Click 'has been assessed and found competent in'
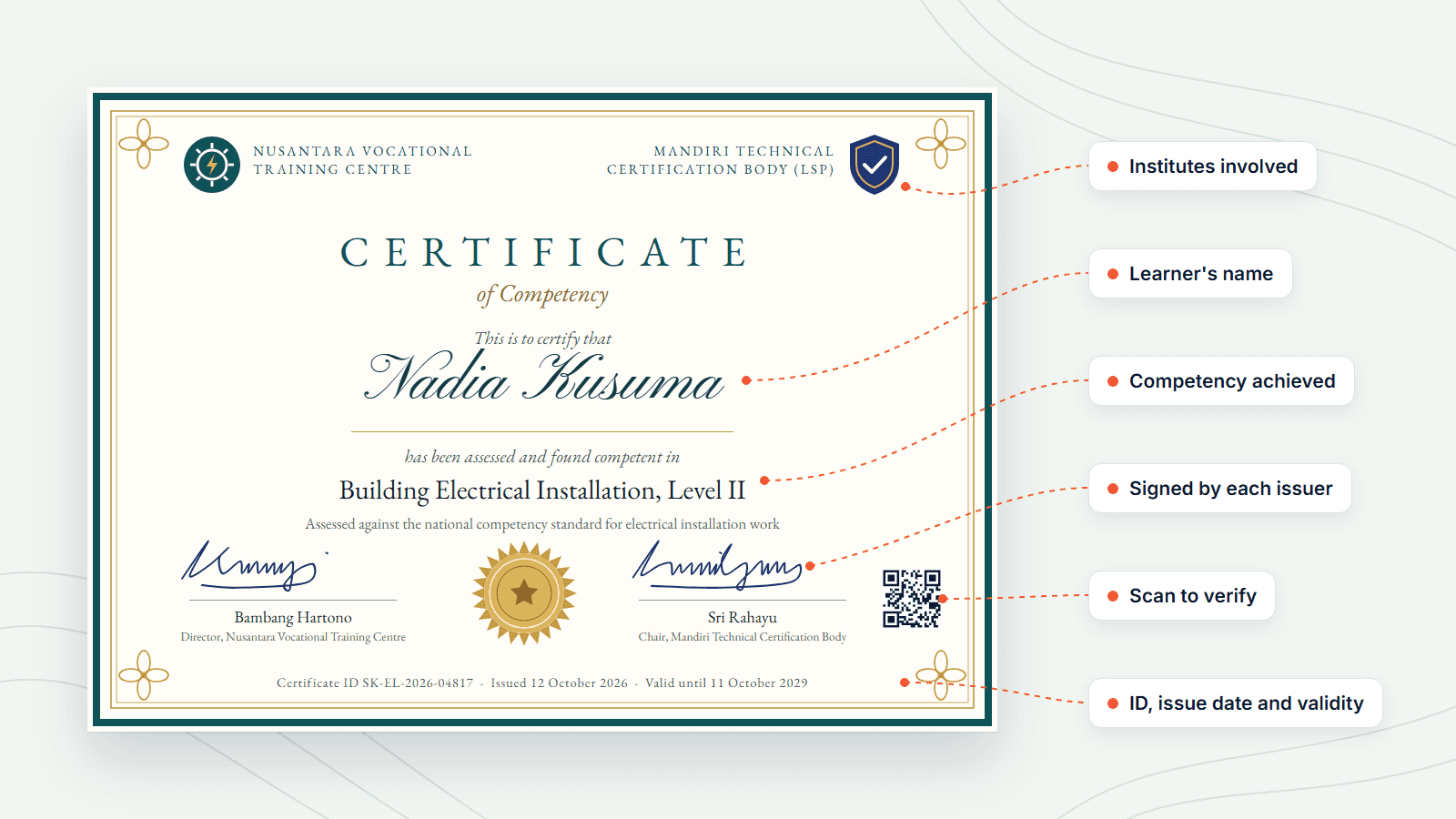1456x819 pixels. [x=542, y=457]
